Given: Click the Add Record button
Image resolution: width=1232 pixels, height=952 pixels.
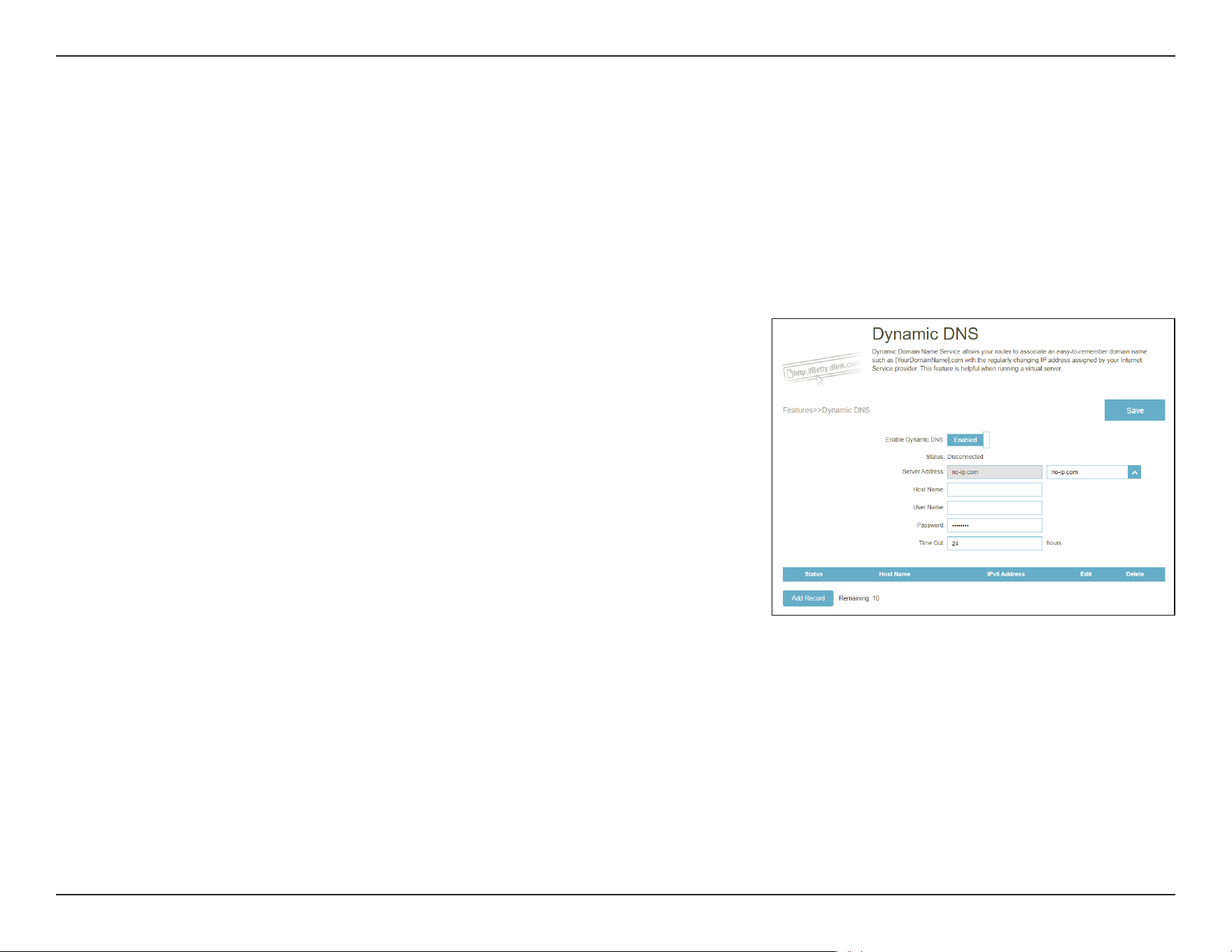Looking at the screenshot, I should (x=808, y=598).
